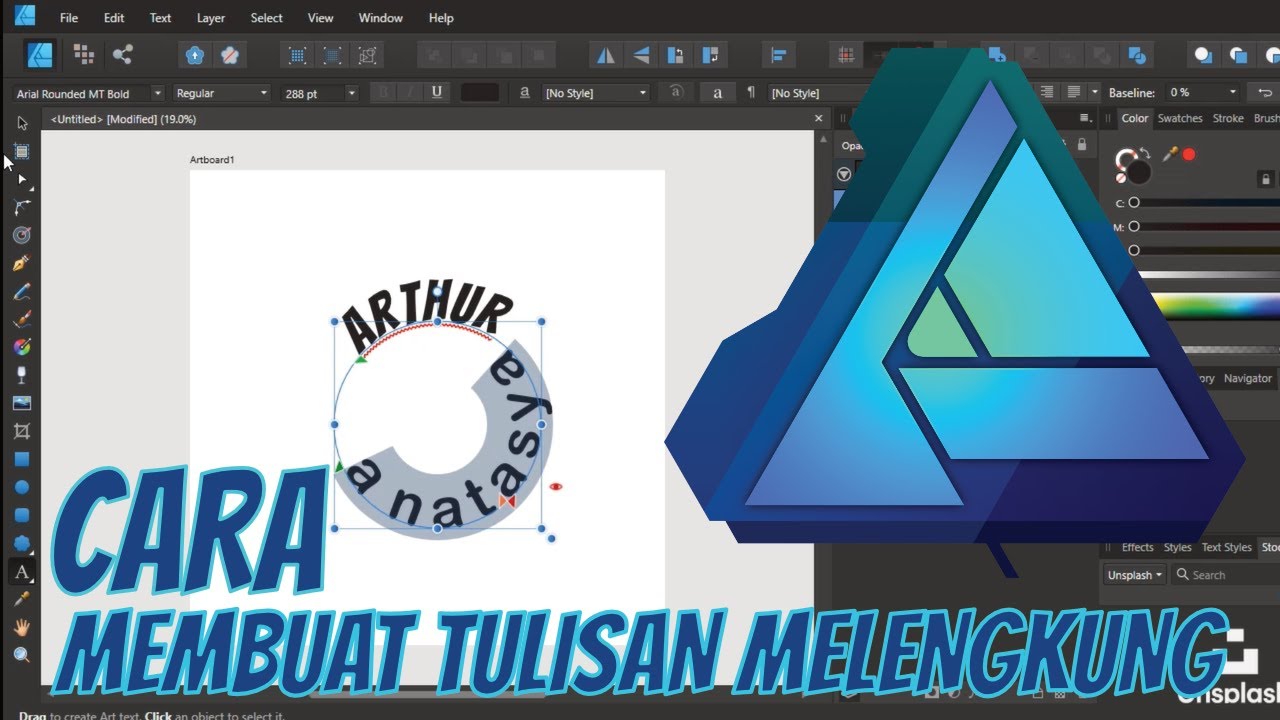Expand the text alignment options arrow
This screenshot has width=1280, height=720.
pos(1095,92)
